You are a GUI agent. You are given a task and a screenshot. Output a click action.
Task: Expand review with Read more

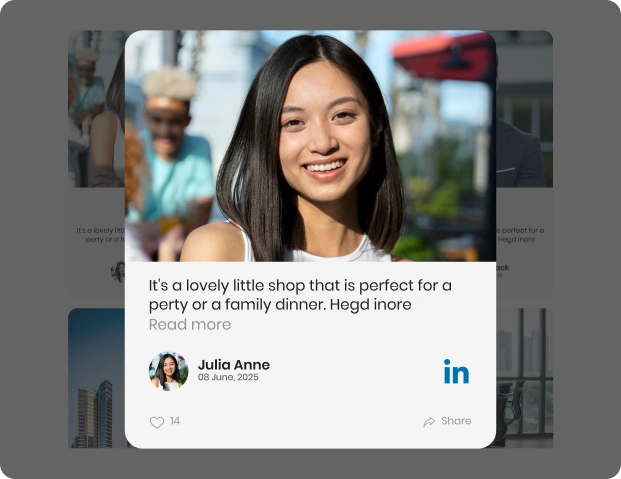pyautogui.click(x=190, y=325)
